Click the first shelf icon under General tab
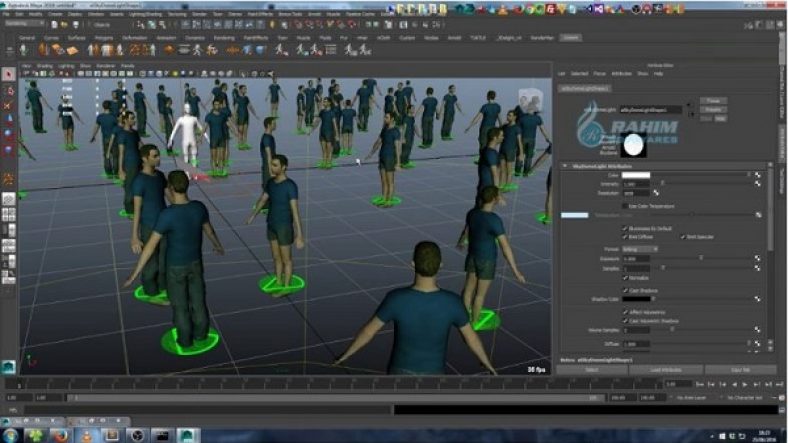Viewport: 788px width, 443px height. coord(25,50)
